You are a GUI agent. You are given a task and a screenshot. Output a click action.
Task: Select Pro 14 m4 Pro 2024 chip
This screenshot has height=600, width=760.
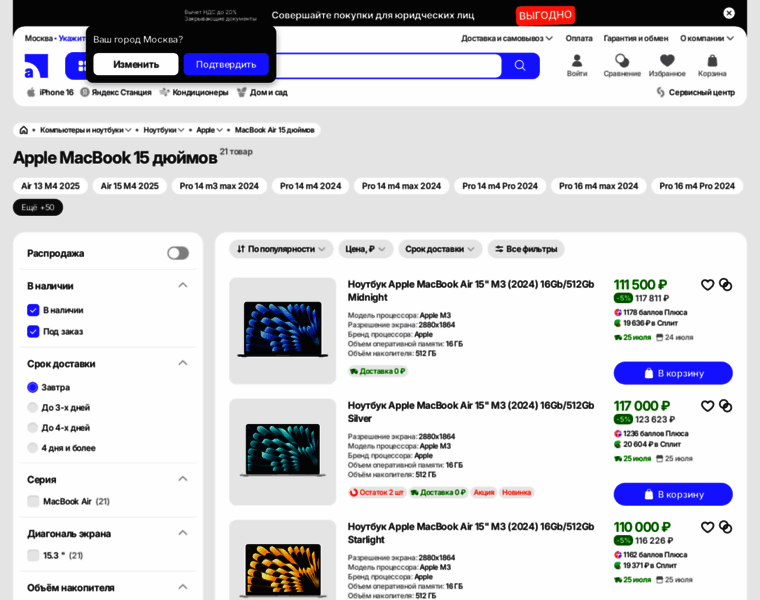500,186
